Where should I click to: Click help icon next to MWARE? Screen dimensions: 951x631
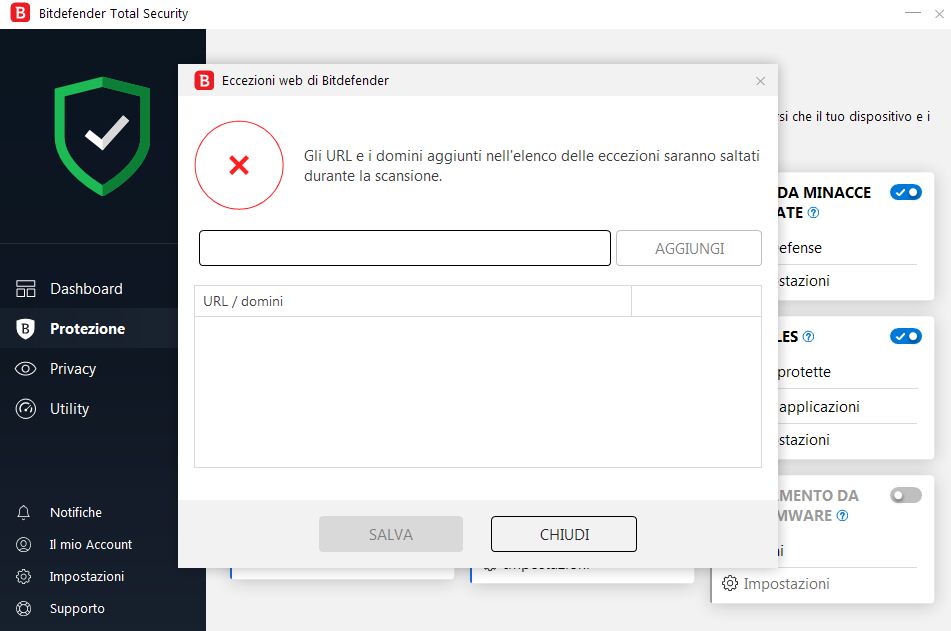point(842,516)
